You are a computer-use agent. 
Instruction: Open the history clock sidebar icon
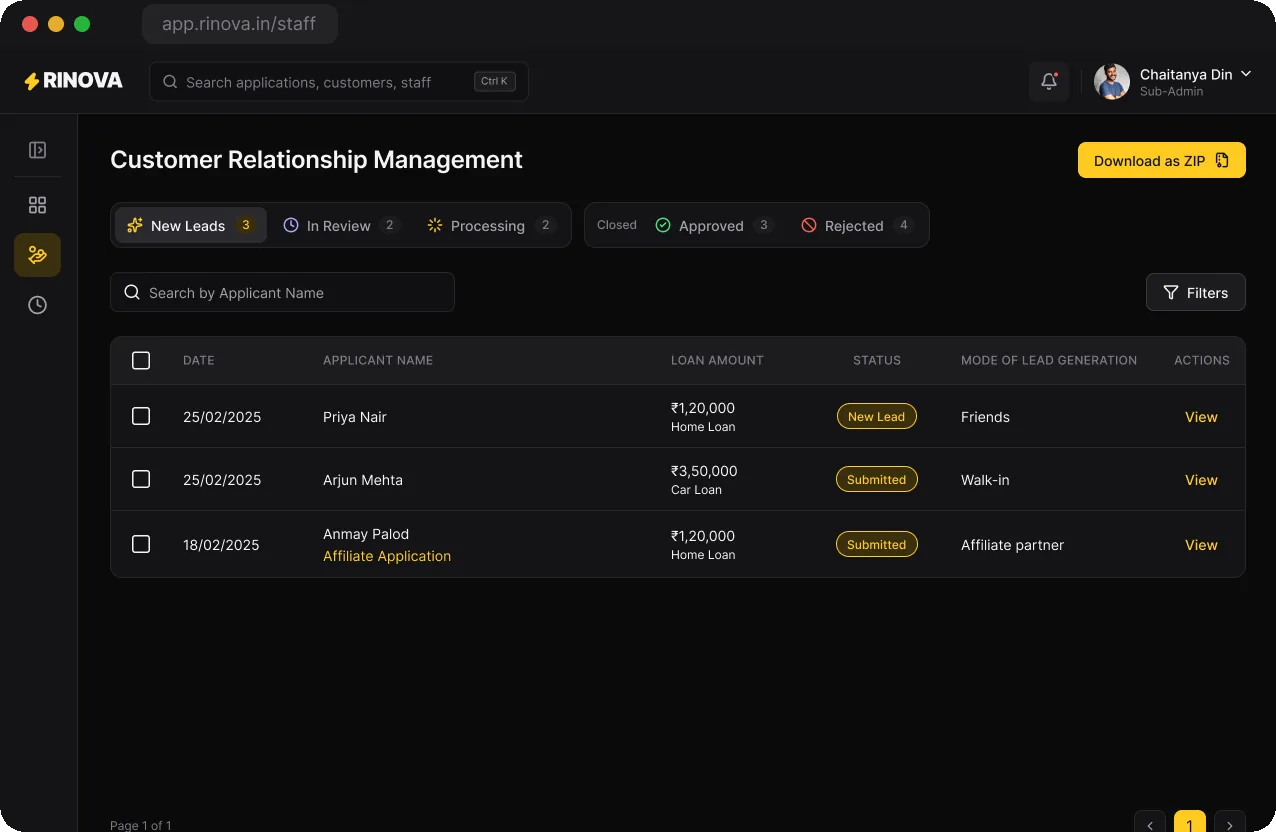coord(37,305)
